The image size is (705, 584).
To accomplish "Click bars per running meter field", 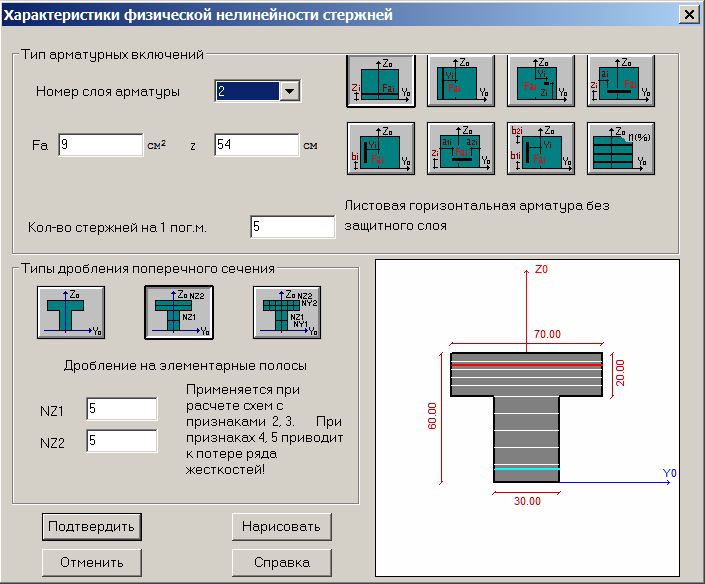I will pos(293,227).
